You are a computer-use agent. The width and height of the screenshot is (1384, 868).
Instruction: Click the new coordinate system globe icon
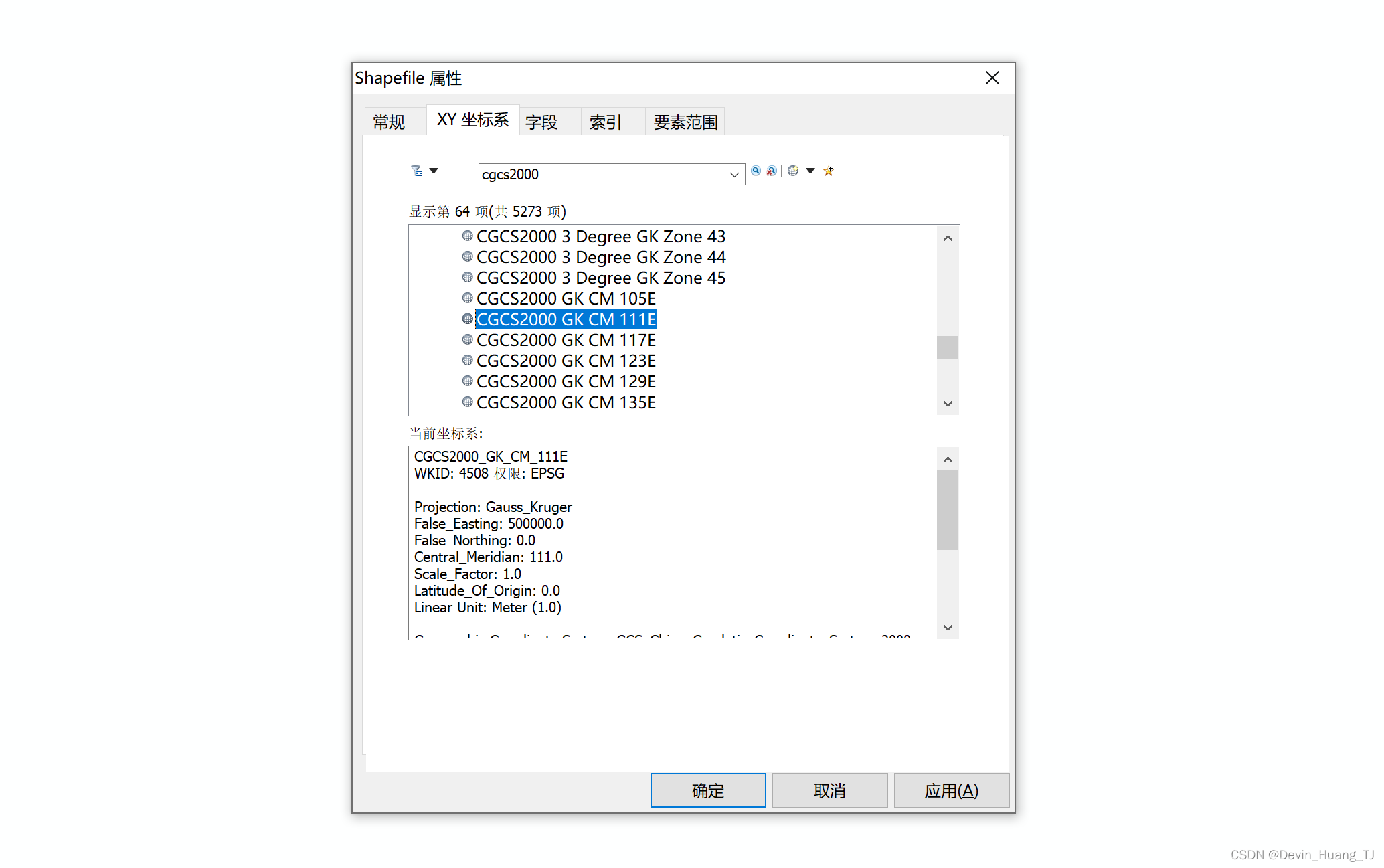tap(793, 171)
